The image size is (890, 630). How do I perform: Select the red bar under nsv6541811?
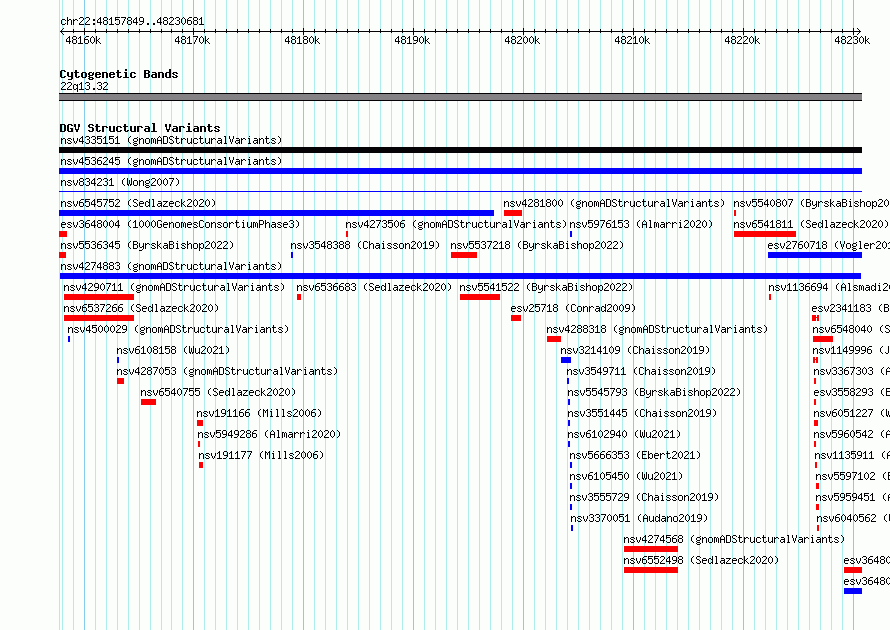click(x=765, y=234)
